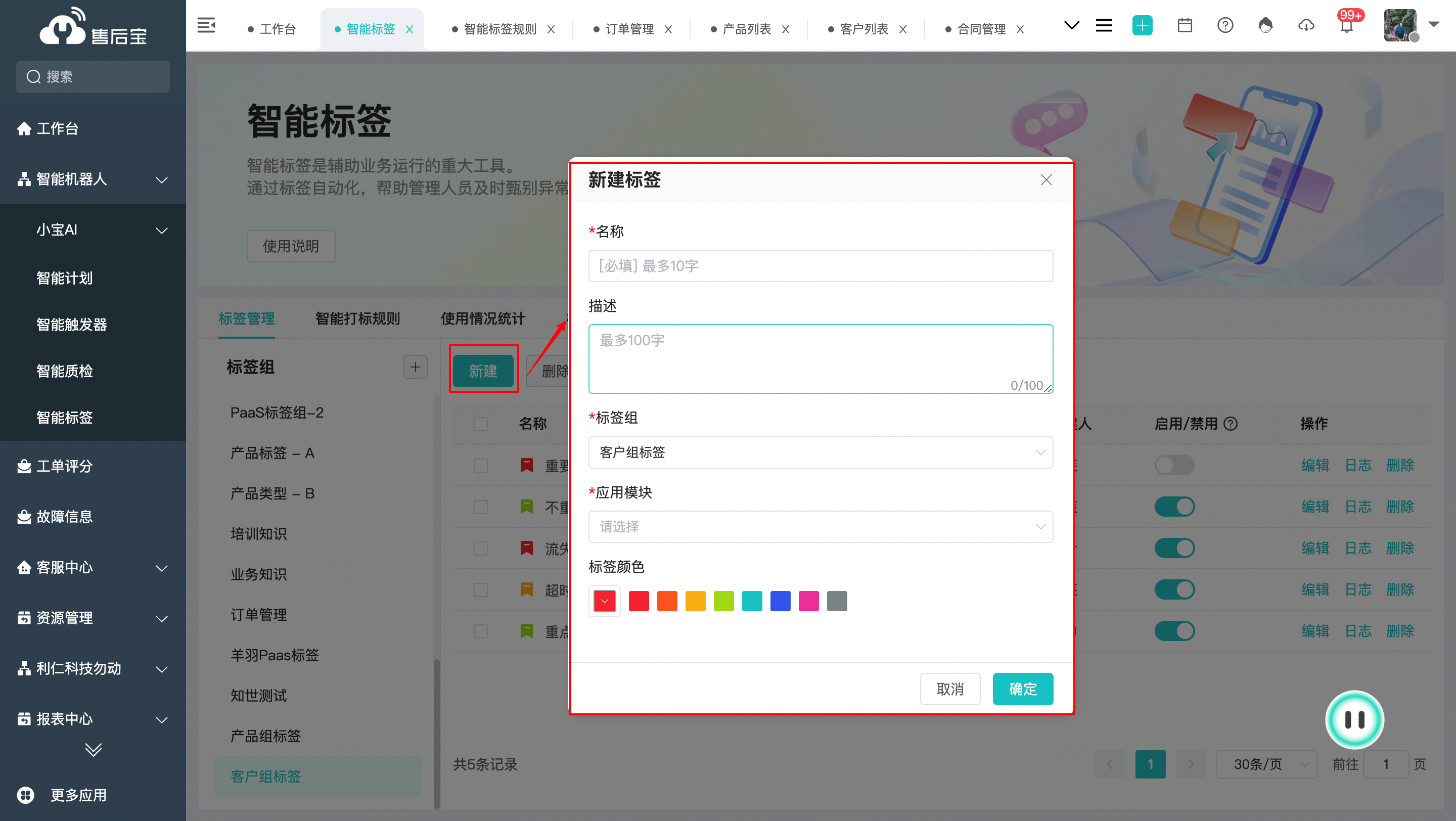The image size is (1456, 821).
Task: Open the 智能打标规则 tab
Action: (357, 318)
